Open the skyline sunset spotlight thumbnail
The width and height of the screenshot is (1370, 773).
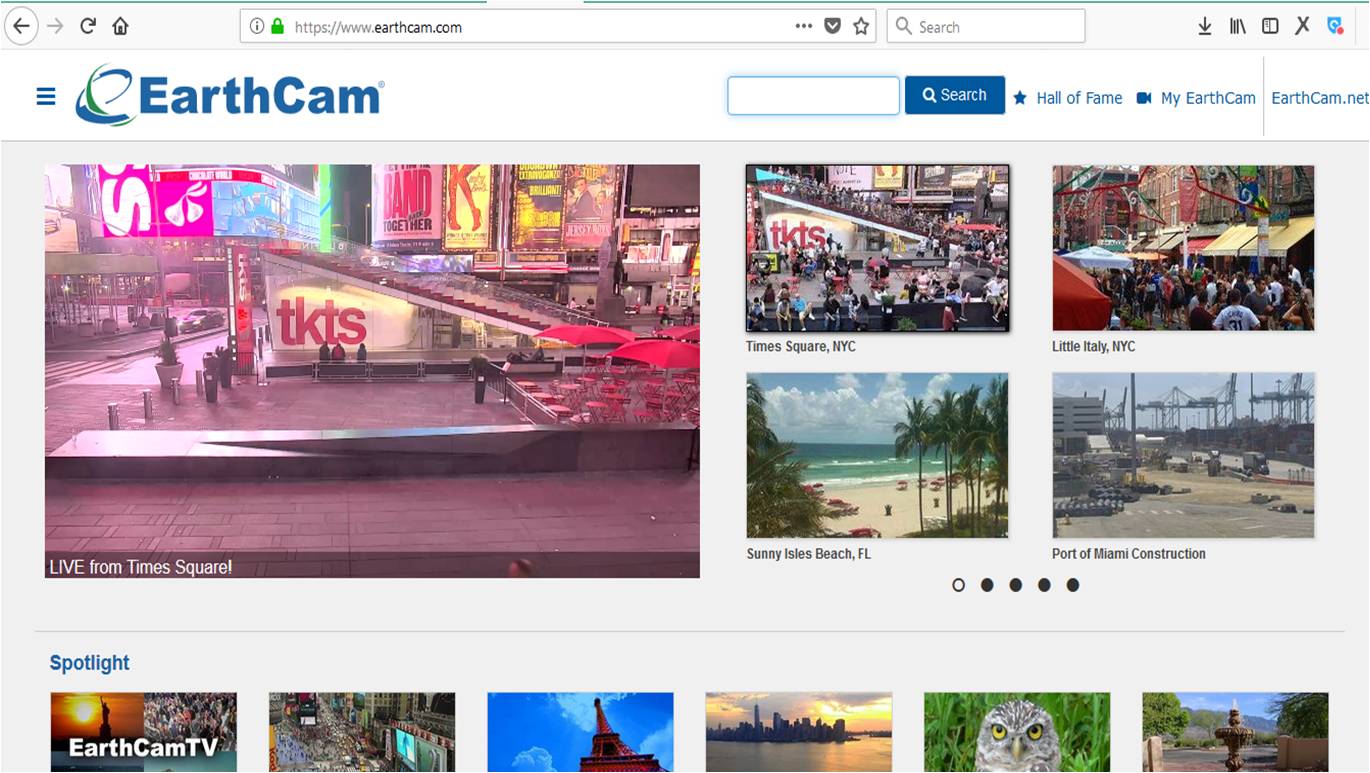click(799, 732)
